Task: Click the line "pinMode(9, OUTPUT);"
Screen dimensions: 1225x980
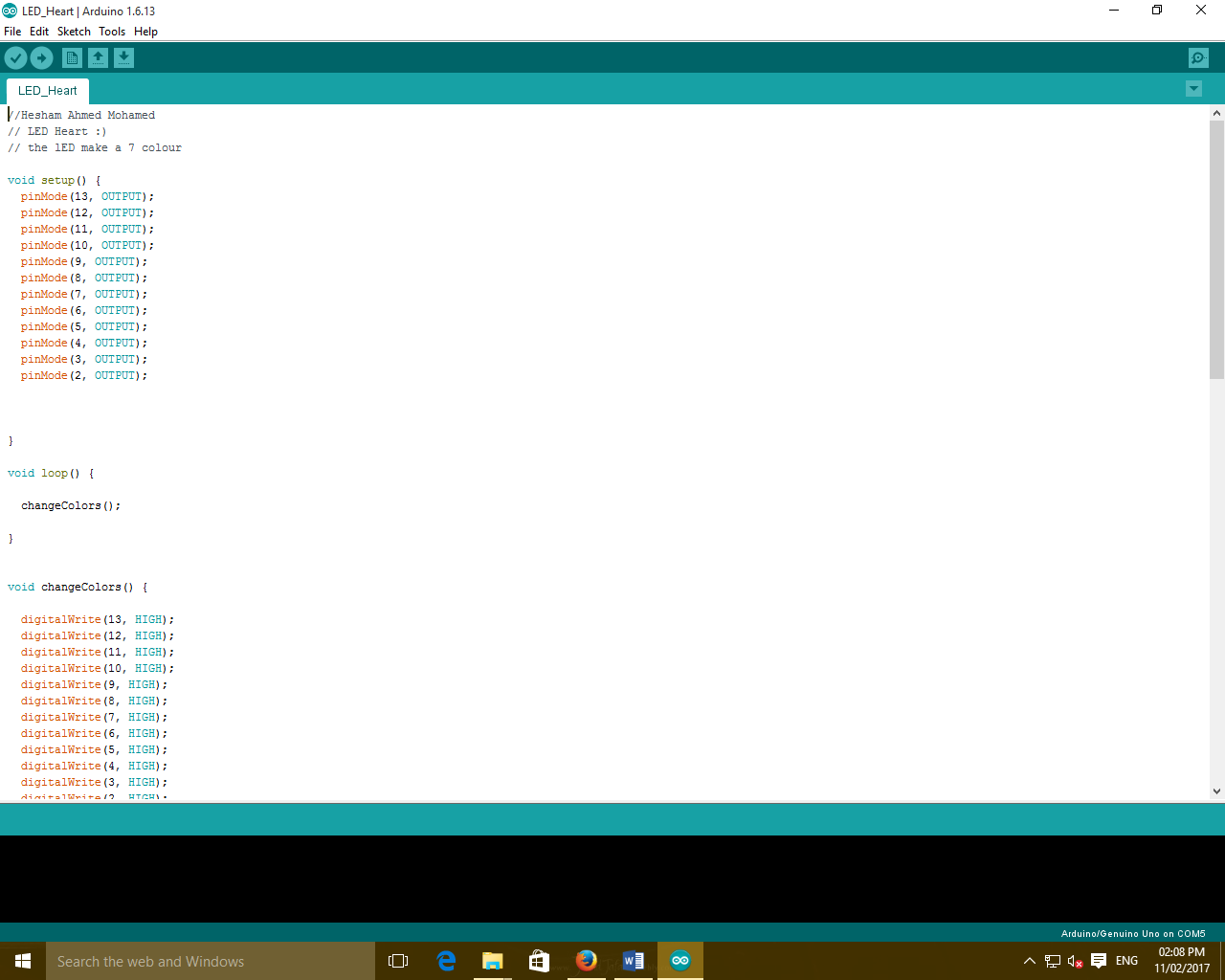Action: [x=84, y=261]
